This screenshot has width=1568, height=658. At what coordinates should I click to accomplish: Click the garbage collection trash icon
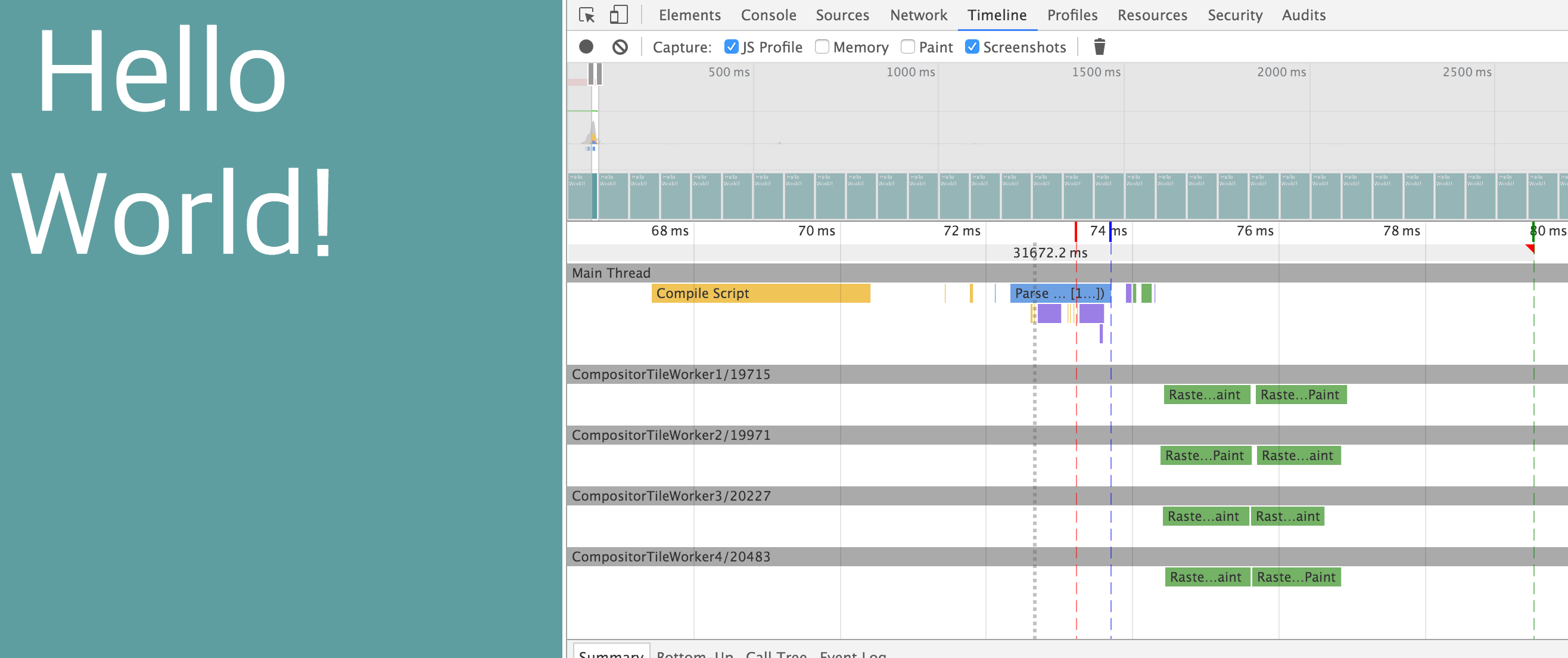1099,47
